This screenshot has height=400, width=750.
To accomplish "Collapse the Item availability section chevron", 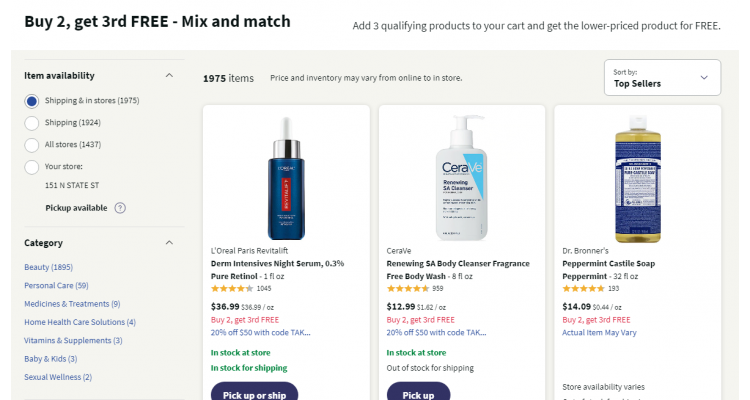I will (169, 76).
